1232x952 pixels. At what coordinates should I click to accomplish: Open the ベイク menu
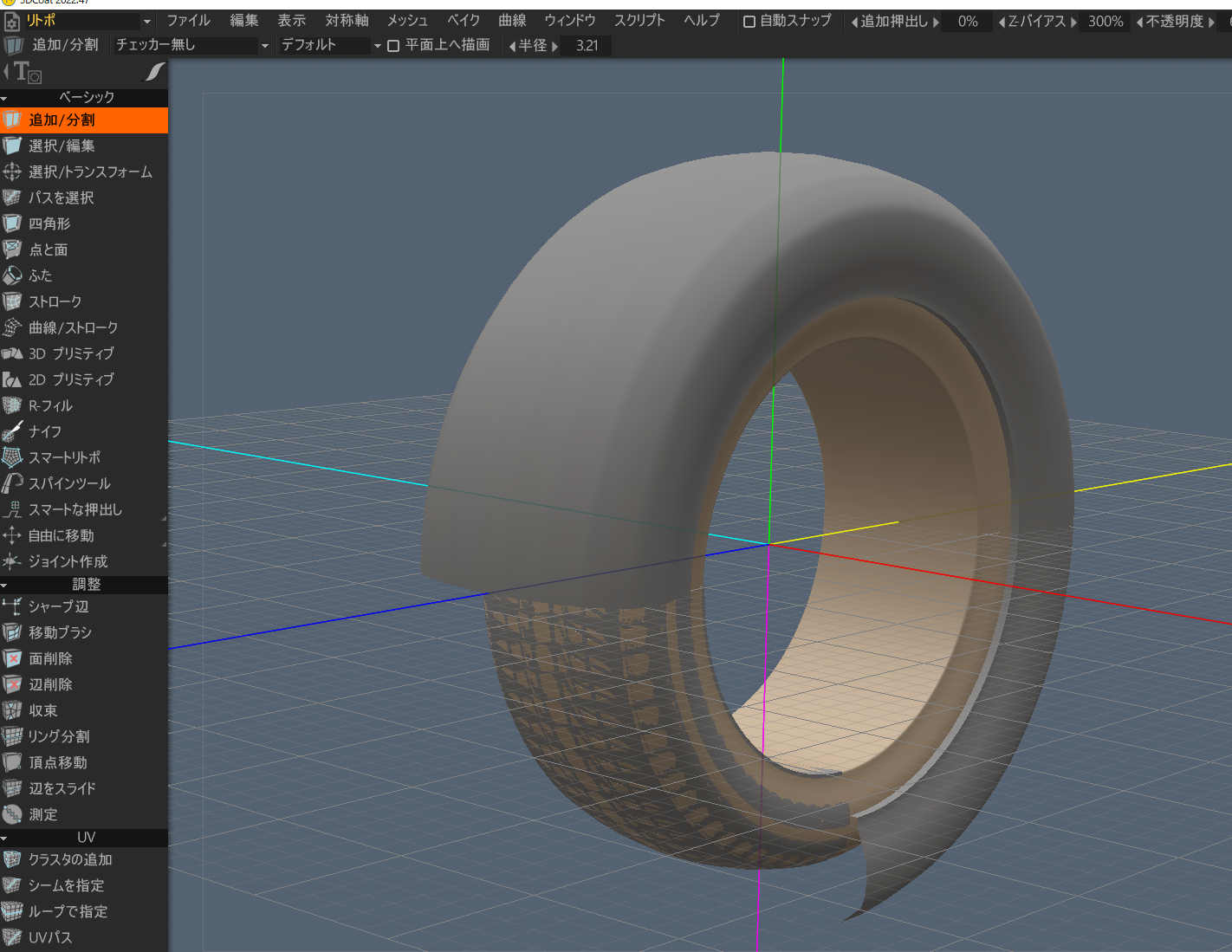pos(464,21)
